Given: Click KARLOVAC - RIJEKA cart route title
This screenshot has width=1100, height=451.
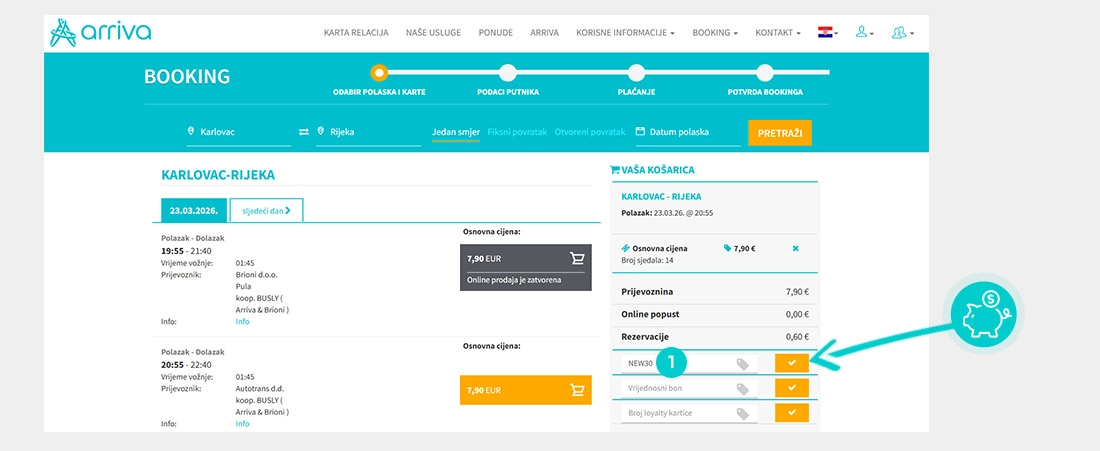Looking at the screenshot, I should 661,196.
